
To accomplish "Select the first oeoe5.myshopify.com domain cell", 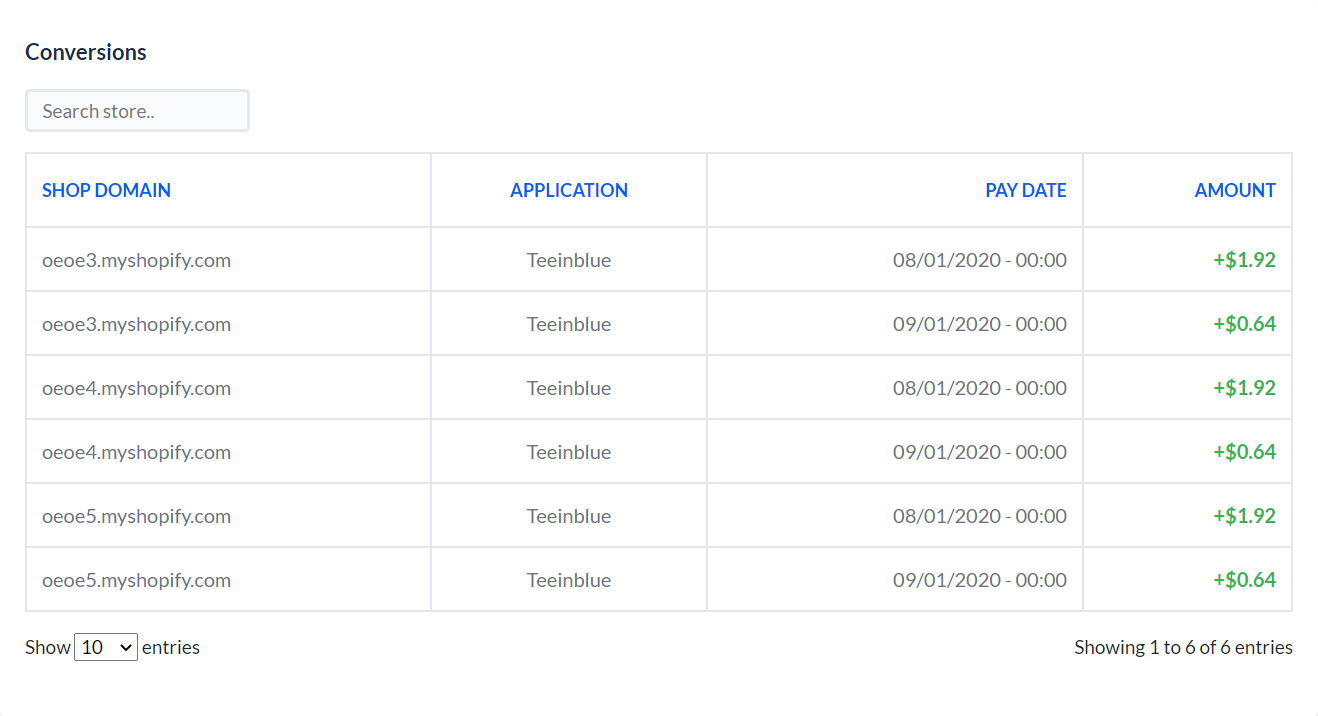I will pos(136,516).
